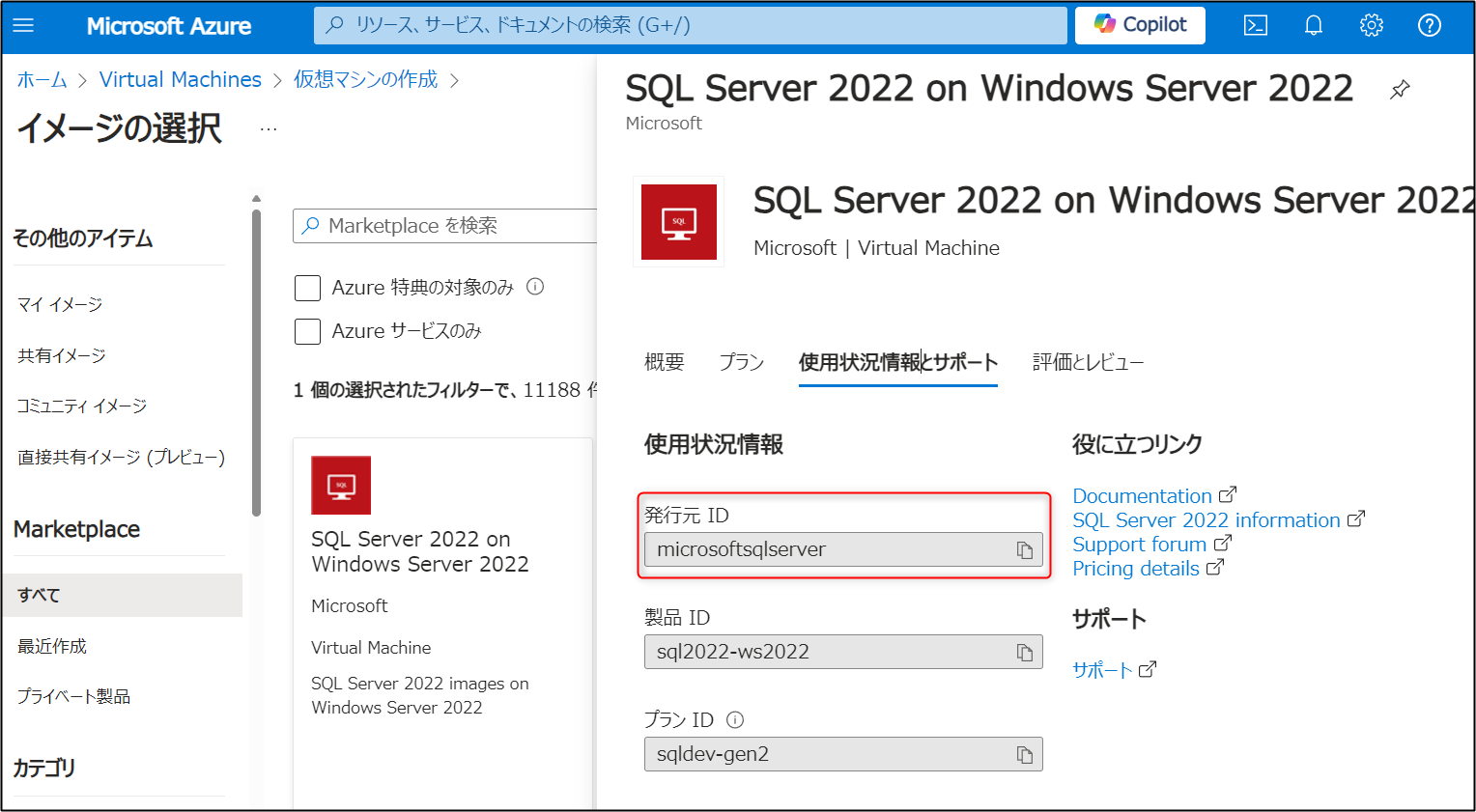Open the Support forum link
Image resolution: width=1476 pixels, height=812 pixels.
pyautogui.click(x=1139, y=545)
